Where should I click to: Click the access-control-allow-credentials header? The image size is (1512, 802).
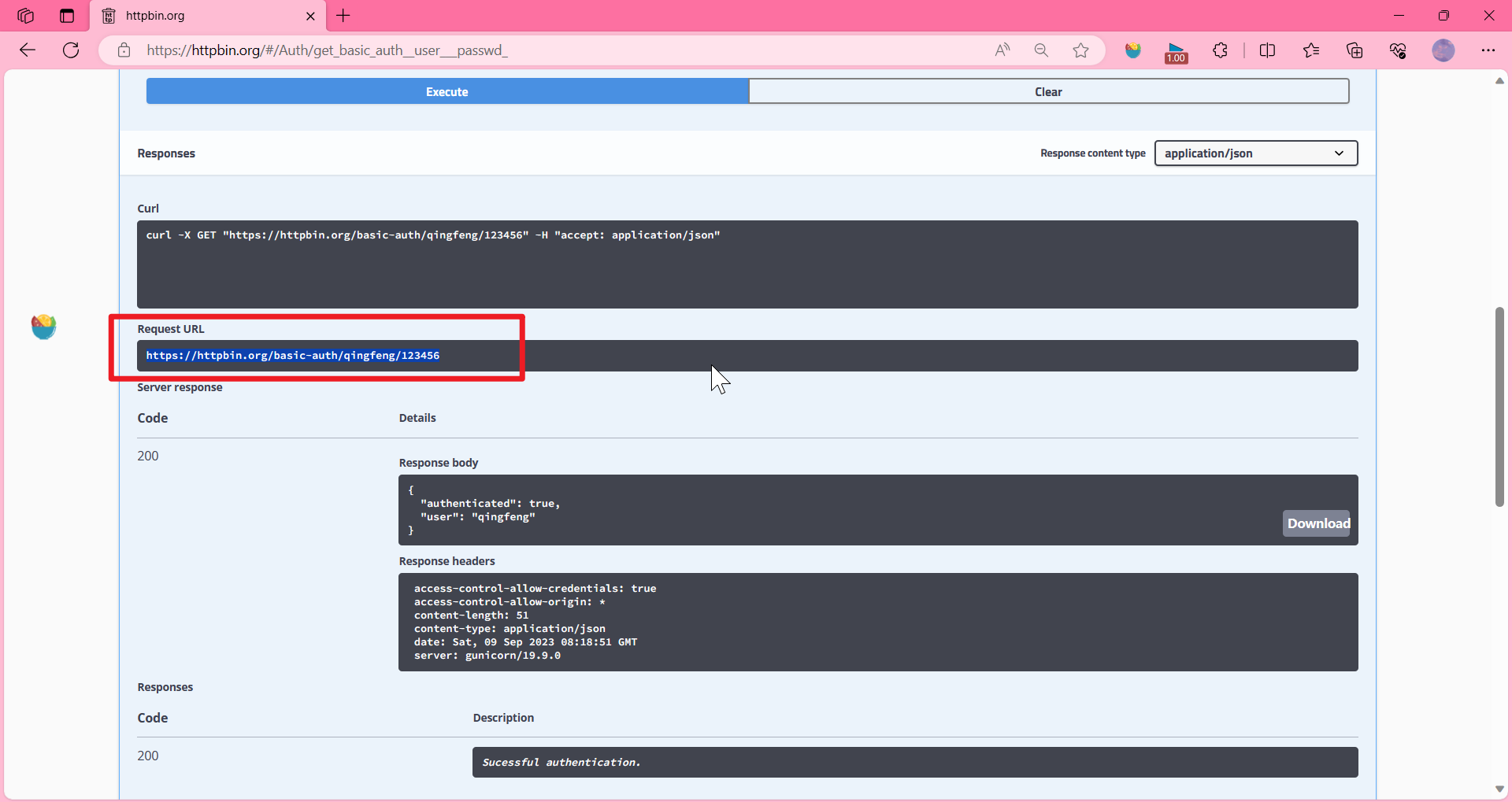coord(535,589)
